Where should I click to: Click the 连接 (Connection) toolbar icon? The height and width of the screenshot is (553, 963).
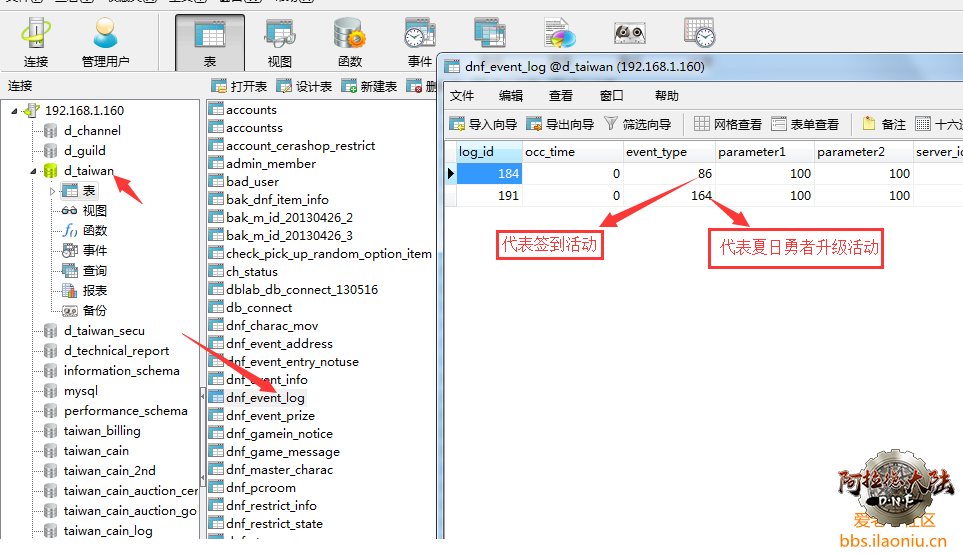click(36, 42)
